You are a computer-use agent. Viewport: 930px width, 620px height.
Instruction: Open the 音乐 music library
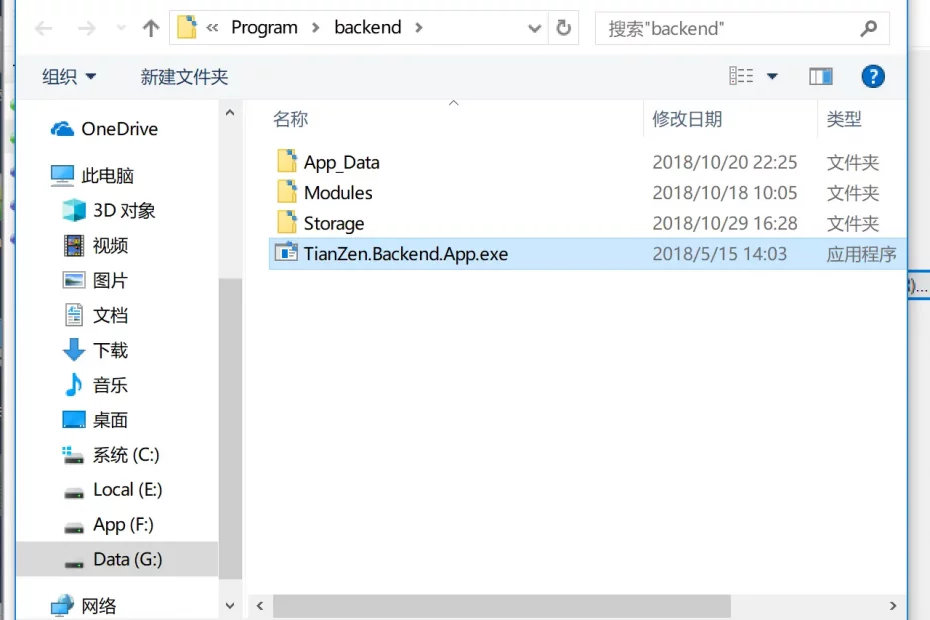coord(110,385)
